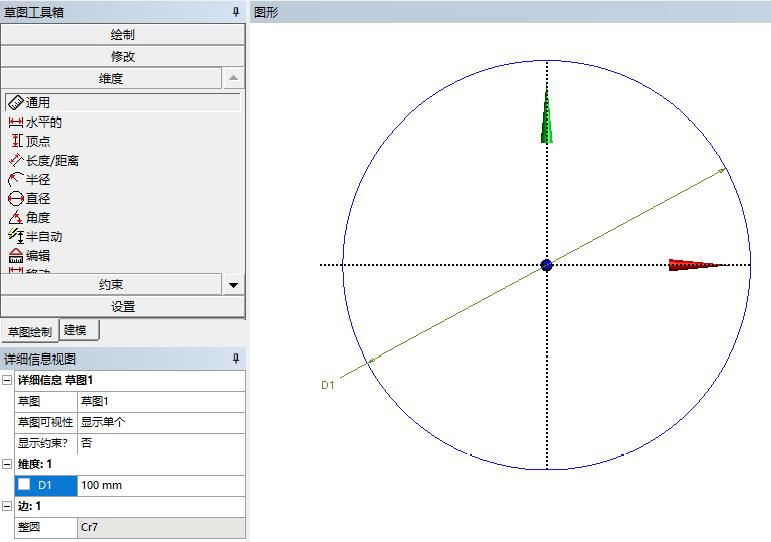
Task: Choose the 角度 angle dimension tool
Action: pos(37,217)
